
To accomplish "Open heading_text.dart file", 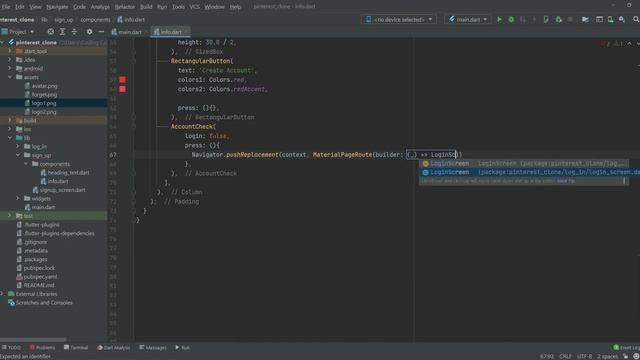I will coord(68,172).
